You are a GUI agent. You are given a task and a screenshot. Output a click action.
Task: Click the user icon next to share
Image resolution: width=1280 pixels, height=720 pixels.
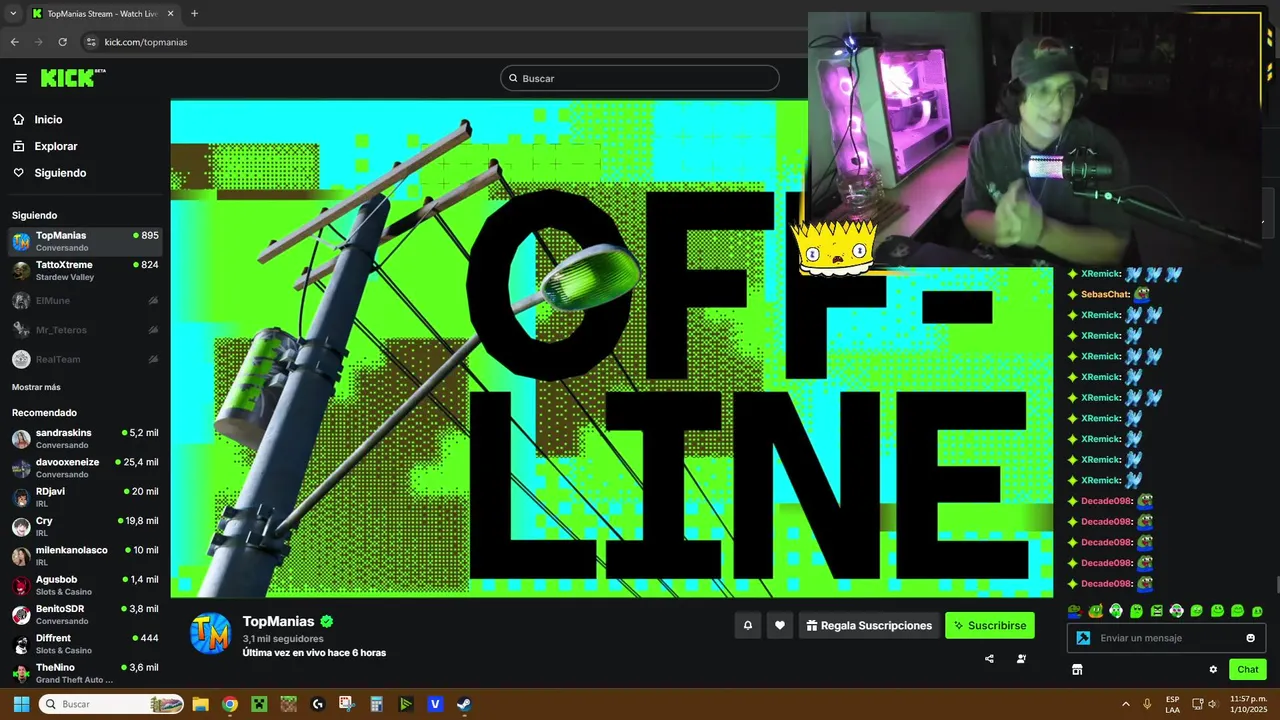click(x=1021, y=659)
